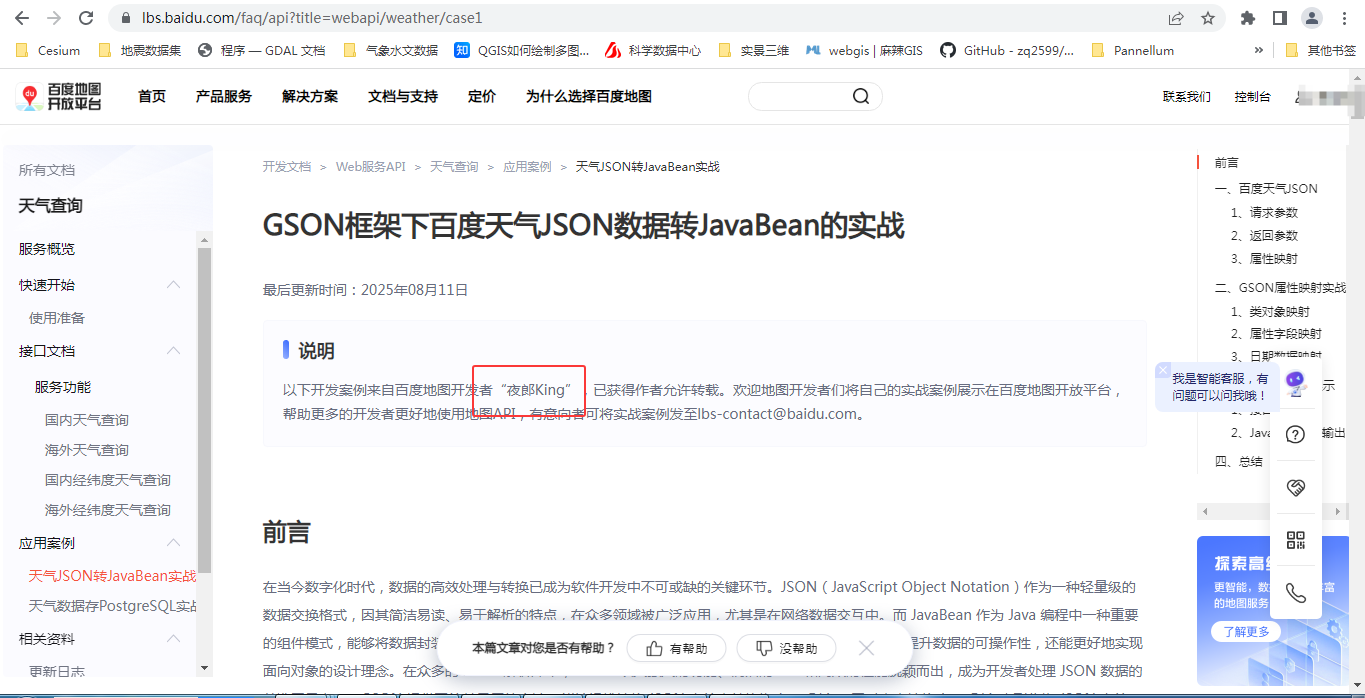This screenshot has width=1365, height=698.
Task: Collapse the 快速开始 section chevron
Action: pyautogui.click(x=173, y=285)
